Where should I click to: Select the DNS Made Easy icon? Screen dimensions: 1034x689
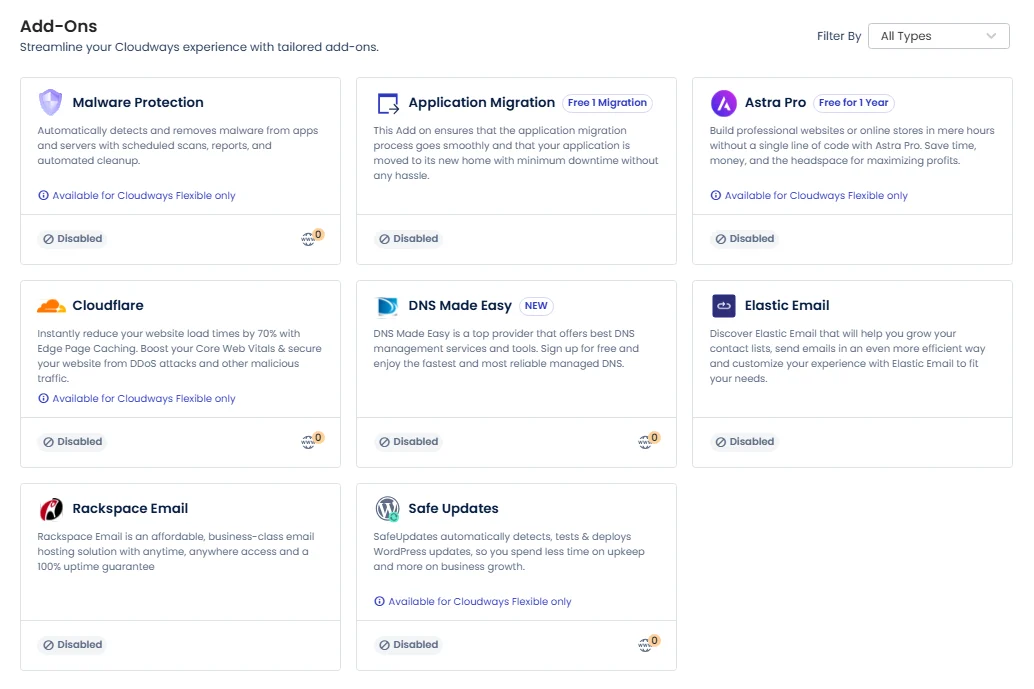387,305
